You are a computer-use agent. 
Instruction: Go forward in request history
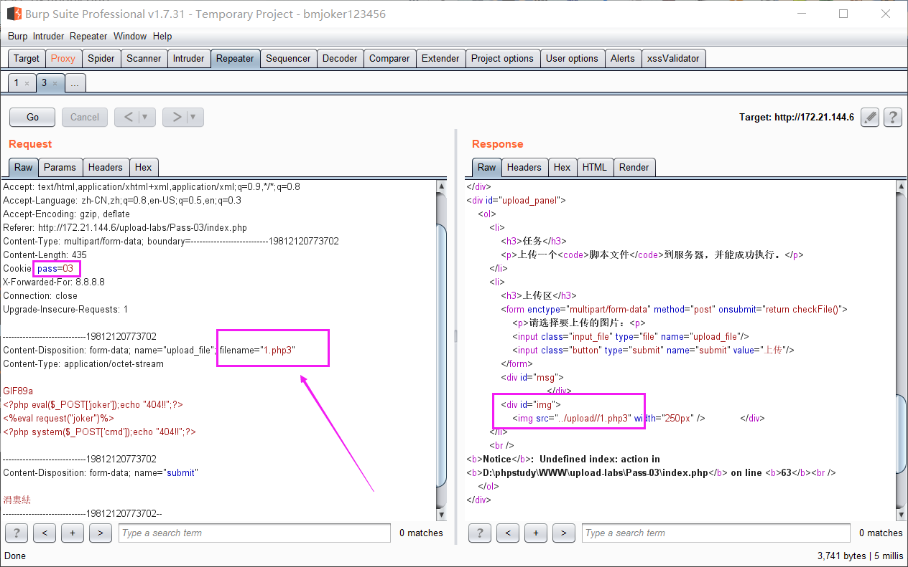coord(176,117)
